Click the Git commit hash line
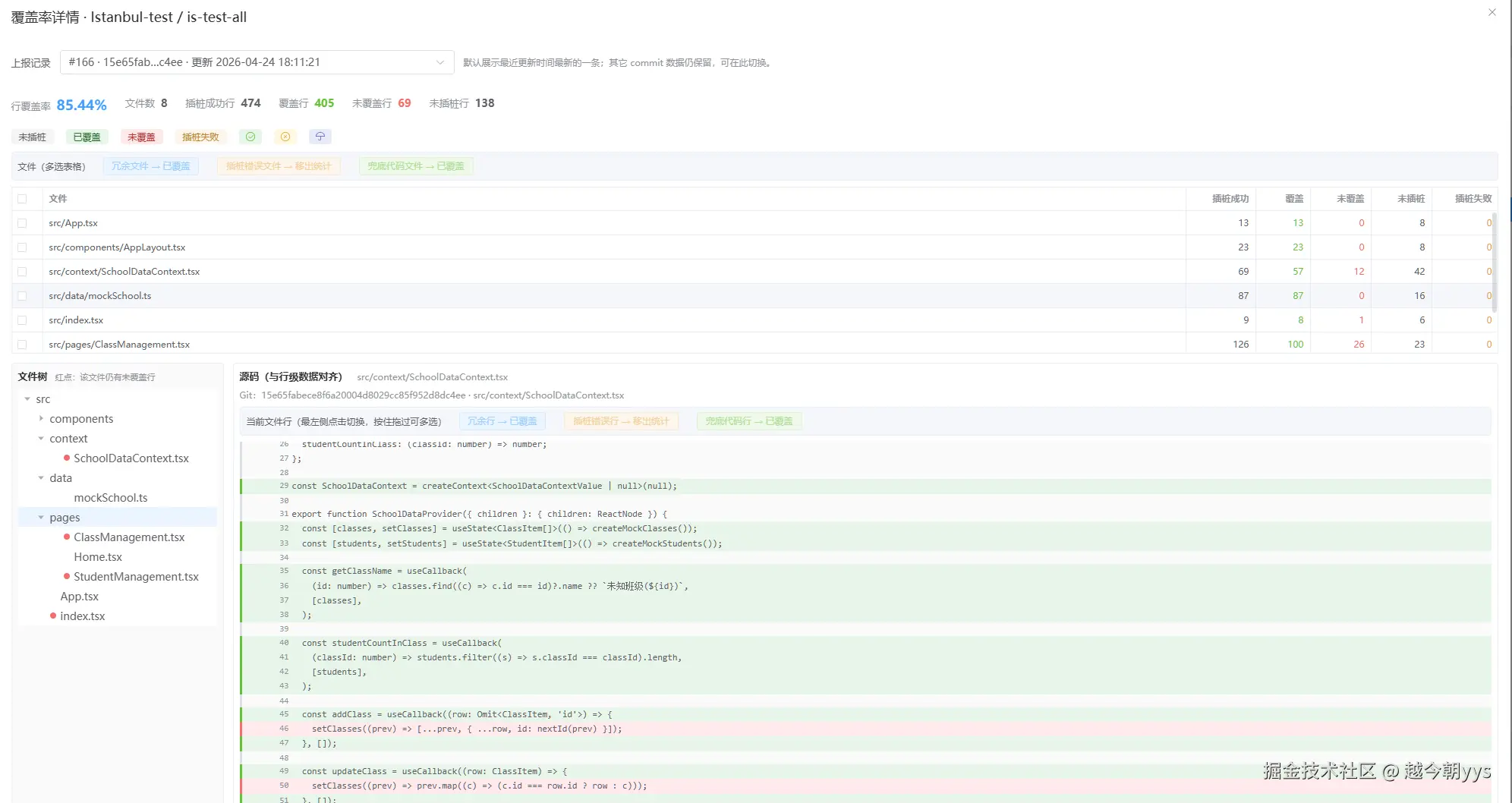Image resolution: width=1512 pixels, height=803 pixels. point(432,395)
